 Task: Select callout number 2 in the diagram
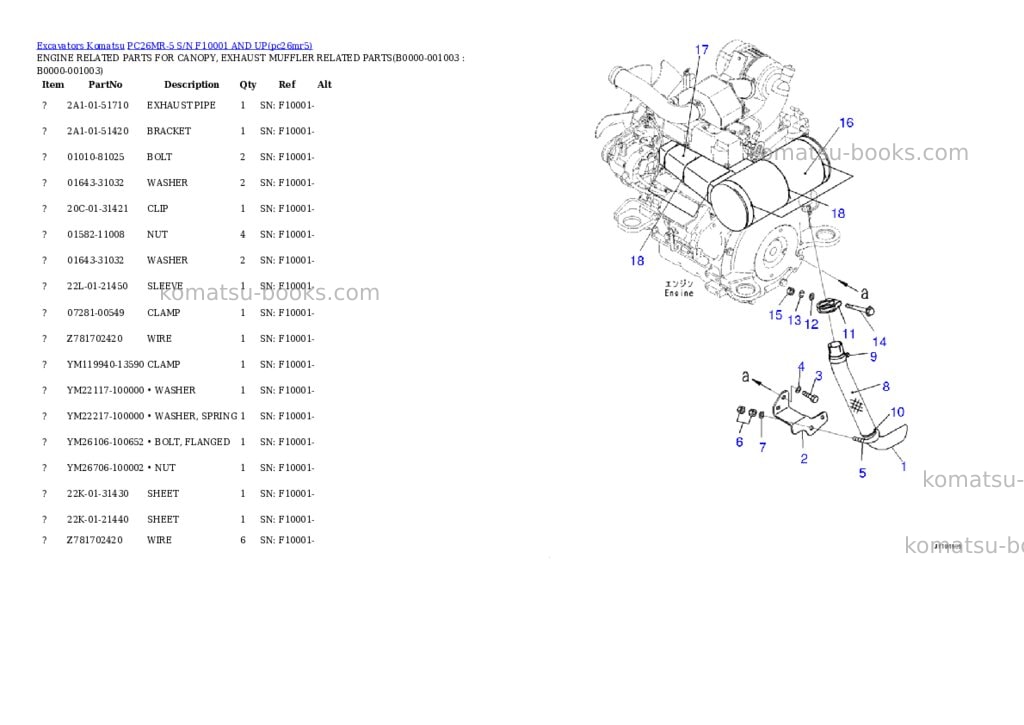point(804,459)
